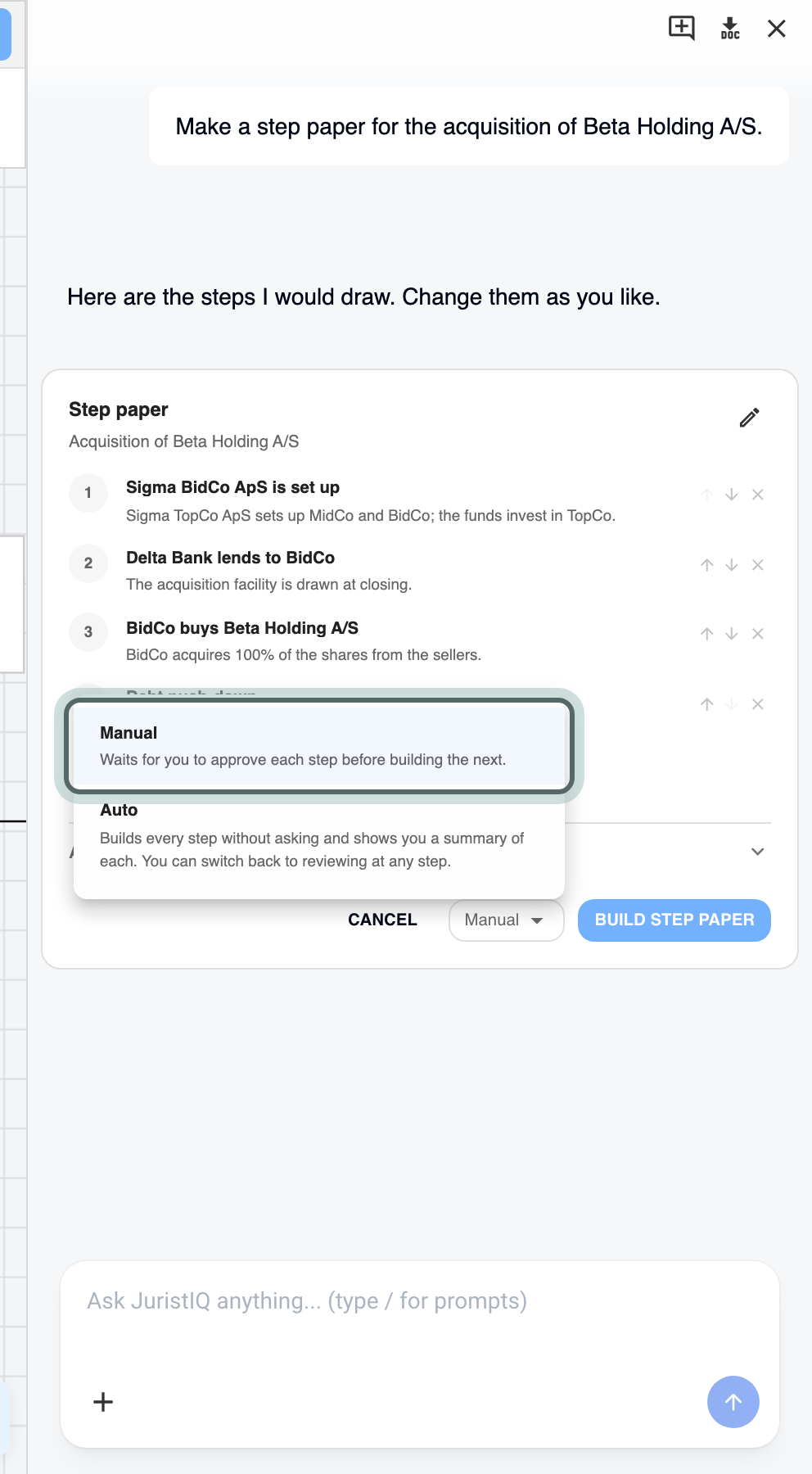
Task: Move down step 2 Delta Bank lends
Action: pyautogui.click(x=732, y=565)
